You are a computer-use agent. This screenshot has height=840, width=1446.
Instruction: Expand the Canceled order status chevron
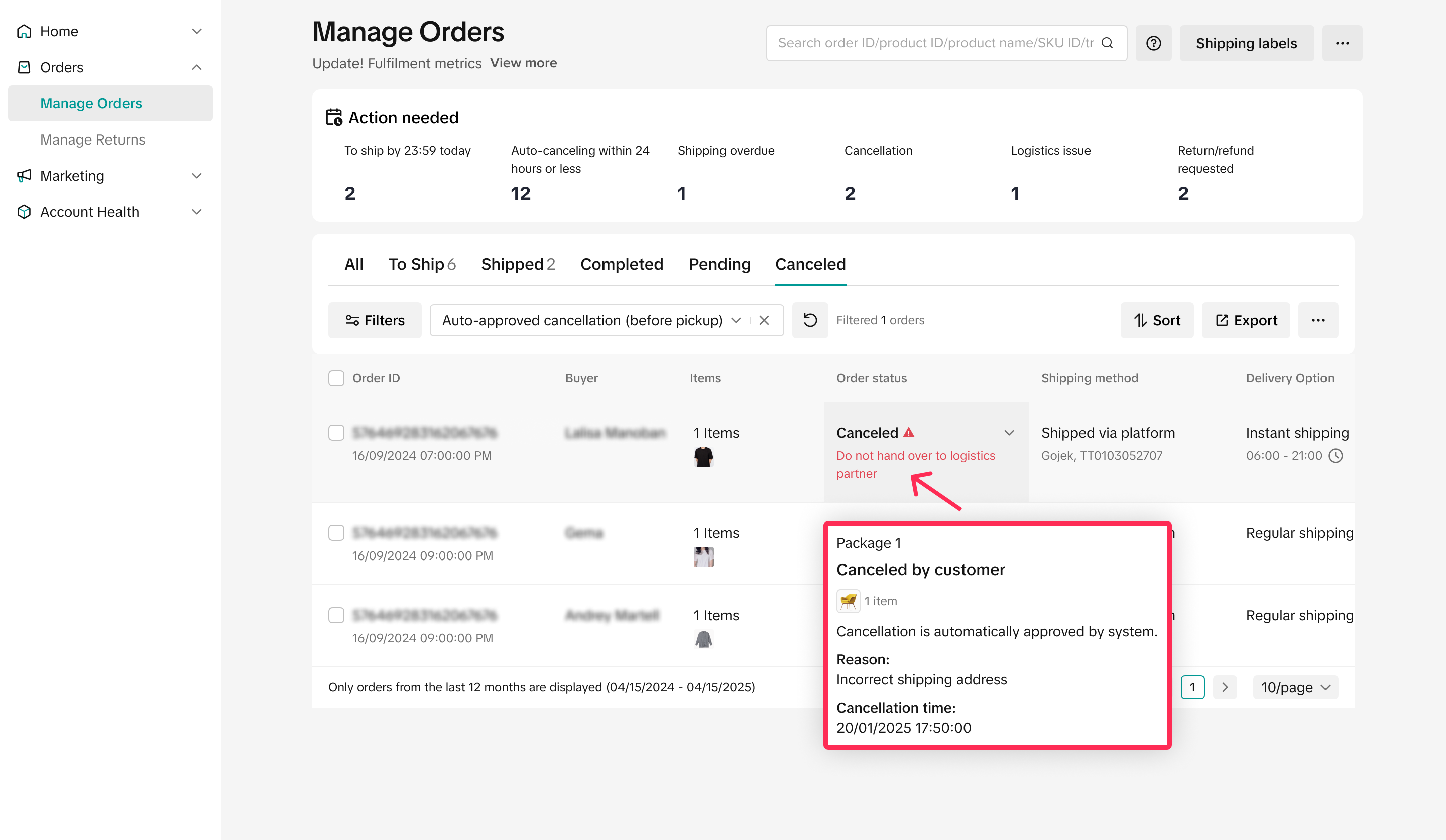click(1009, 433)
